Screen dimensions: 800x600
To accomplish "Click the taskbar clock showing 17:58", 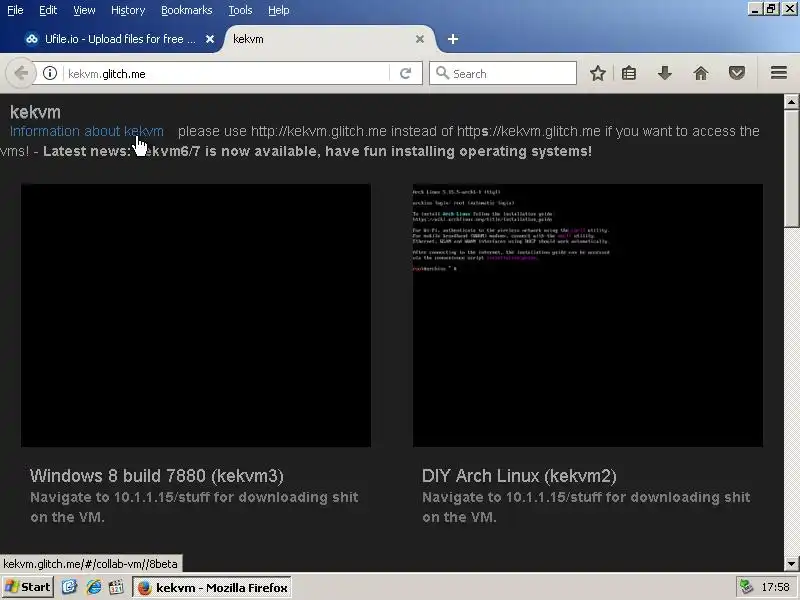I will (776, 587).
